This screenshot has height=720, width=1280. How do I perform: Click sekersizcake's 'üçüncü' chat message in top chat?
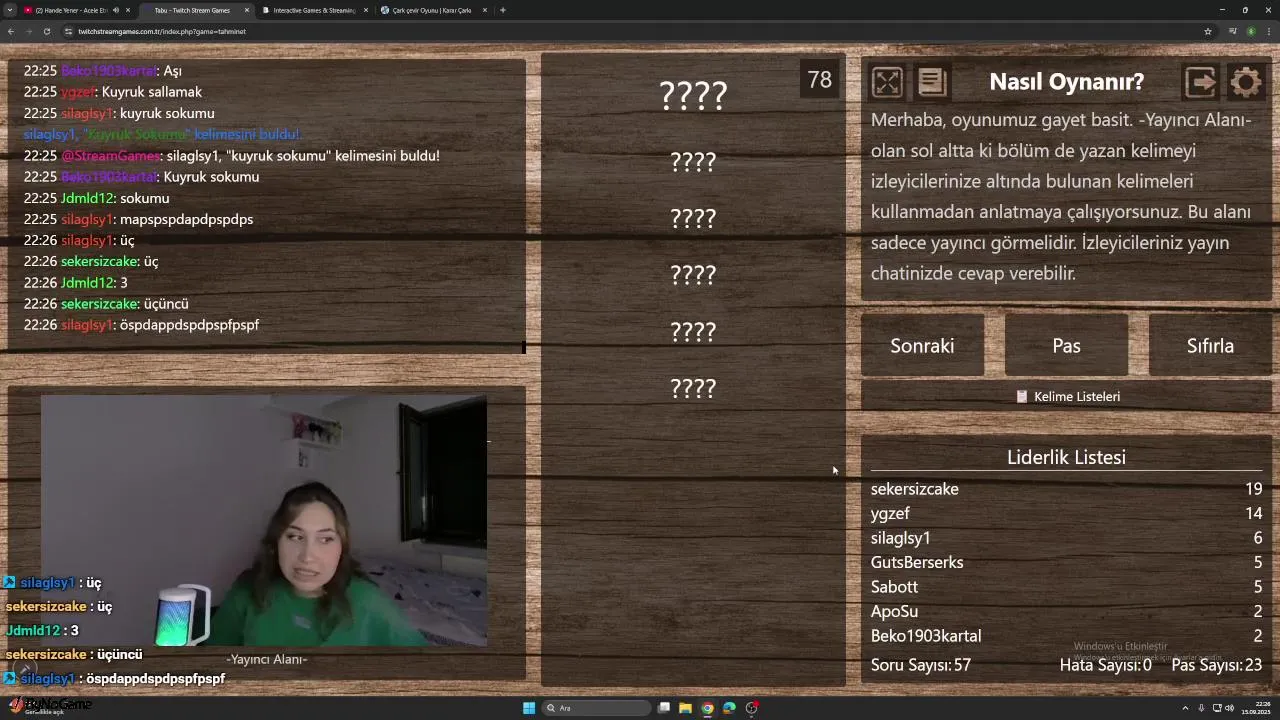(106, 304)
